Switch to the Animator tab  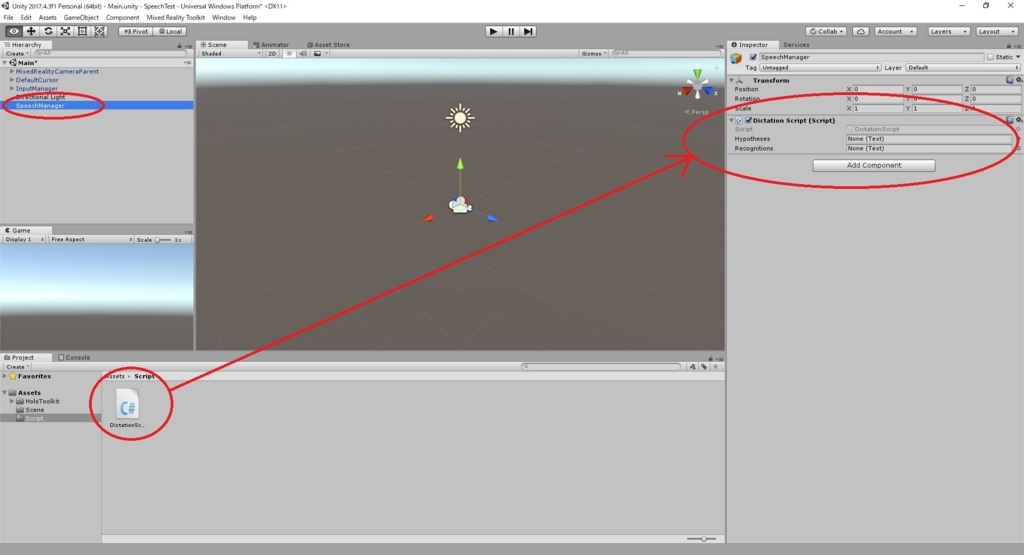point(271,45)
